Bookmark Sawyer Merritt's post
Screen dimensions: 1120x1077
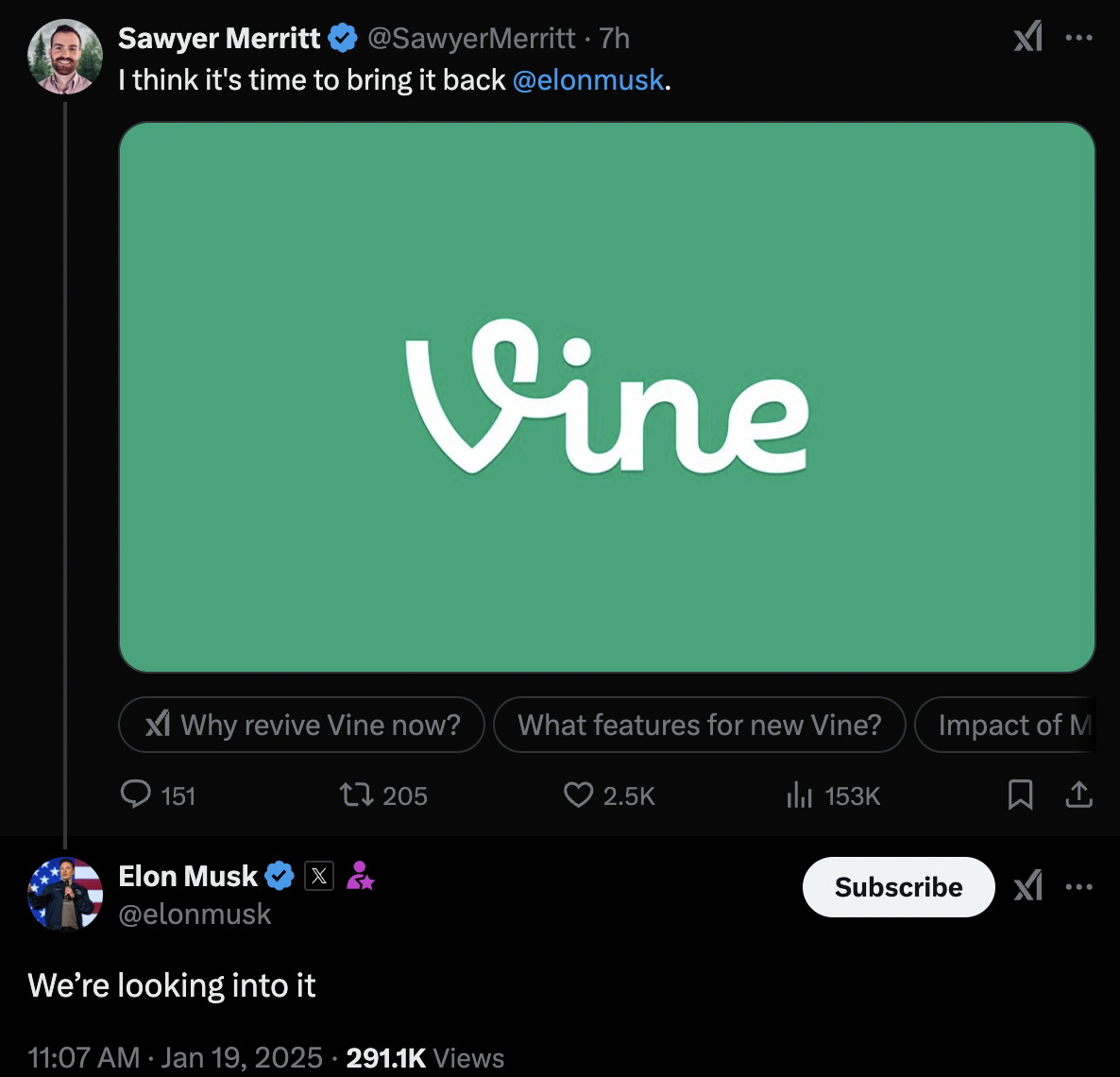[1020, 795]
